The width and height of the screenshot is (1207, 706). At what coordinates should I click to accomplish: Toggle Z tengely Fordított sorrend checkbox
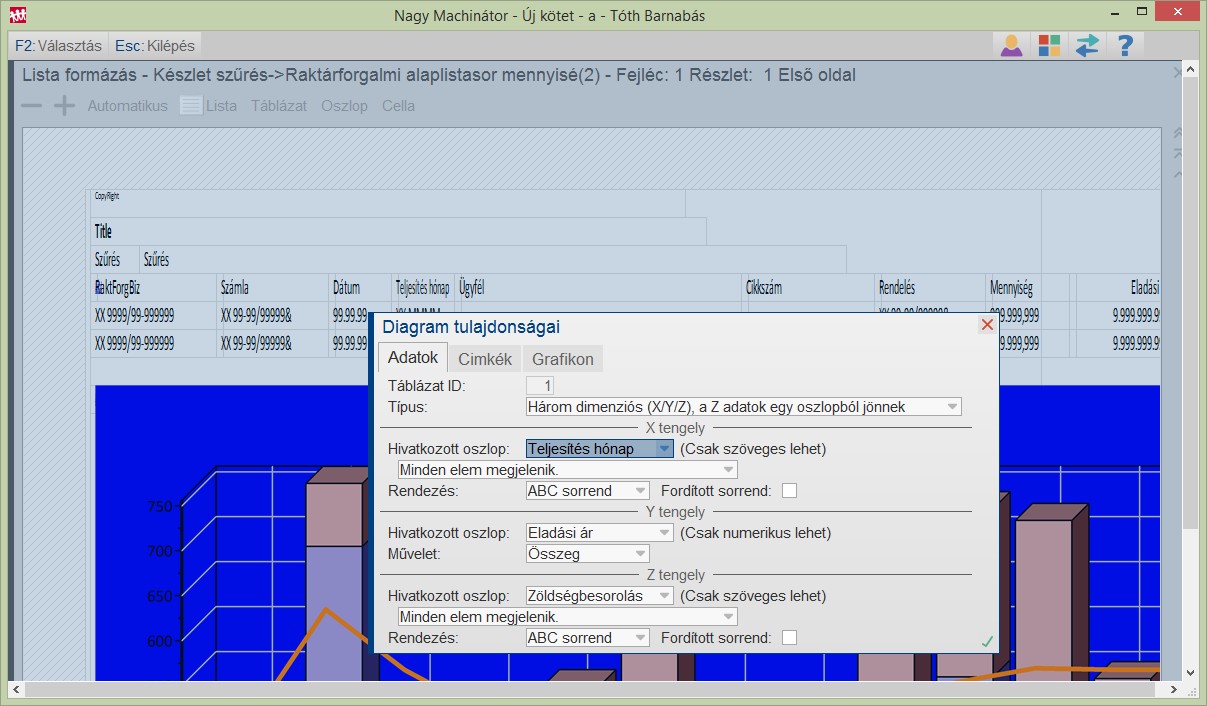790,638
